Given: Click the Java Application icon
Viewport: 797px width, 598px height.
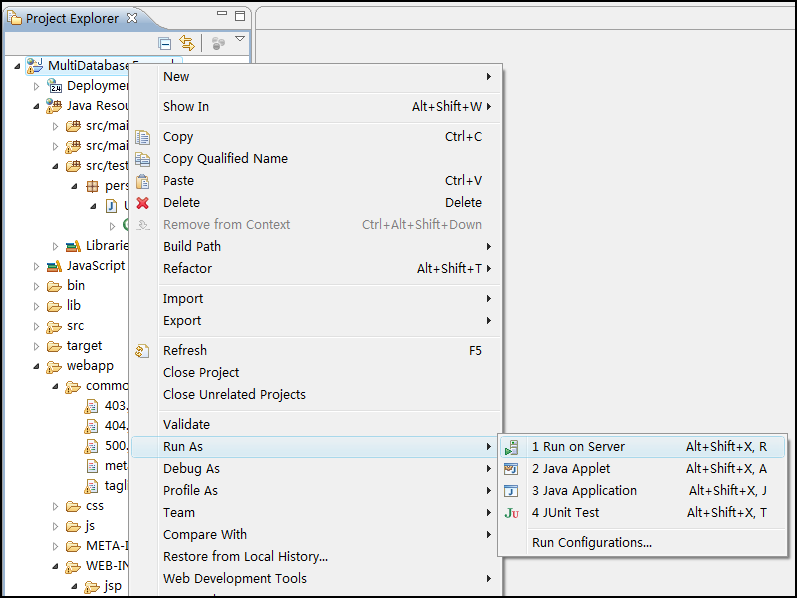Looking at the screenshot, I should coord(511,491).
